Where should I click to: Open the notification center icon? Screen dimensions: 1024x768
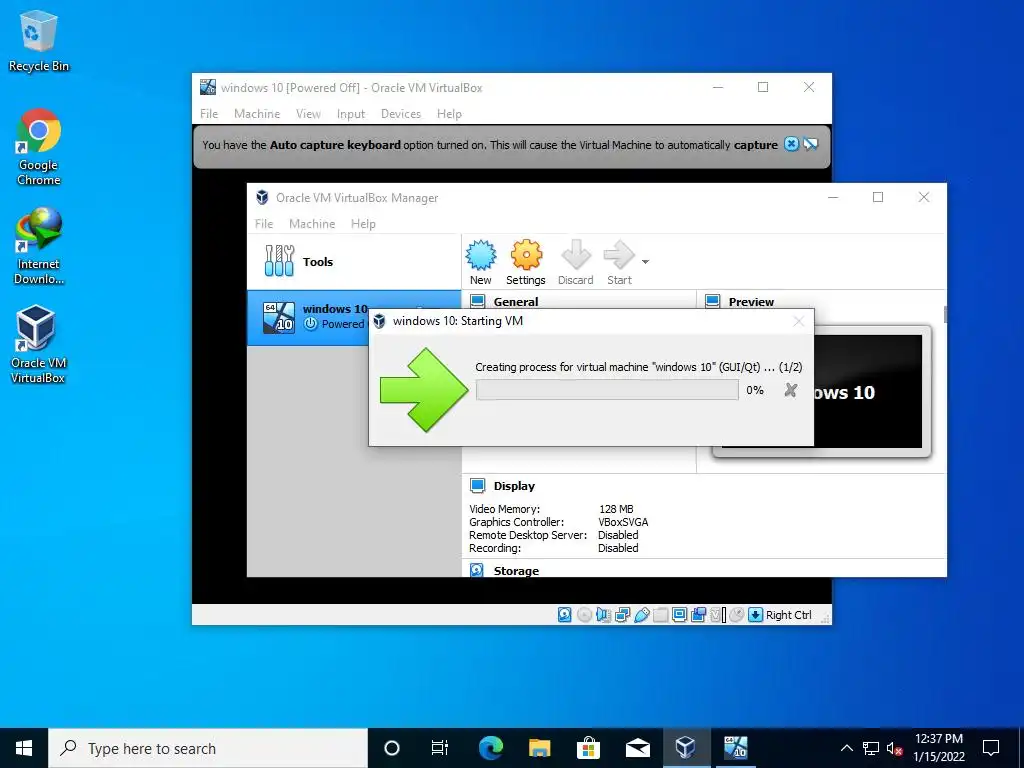click(x=991, y=748)
